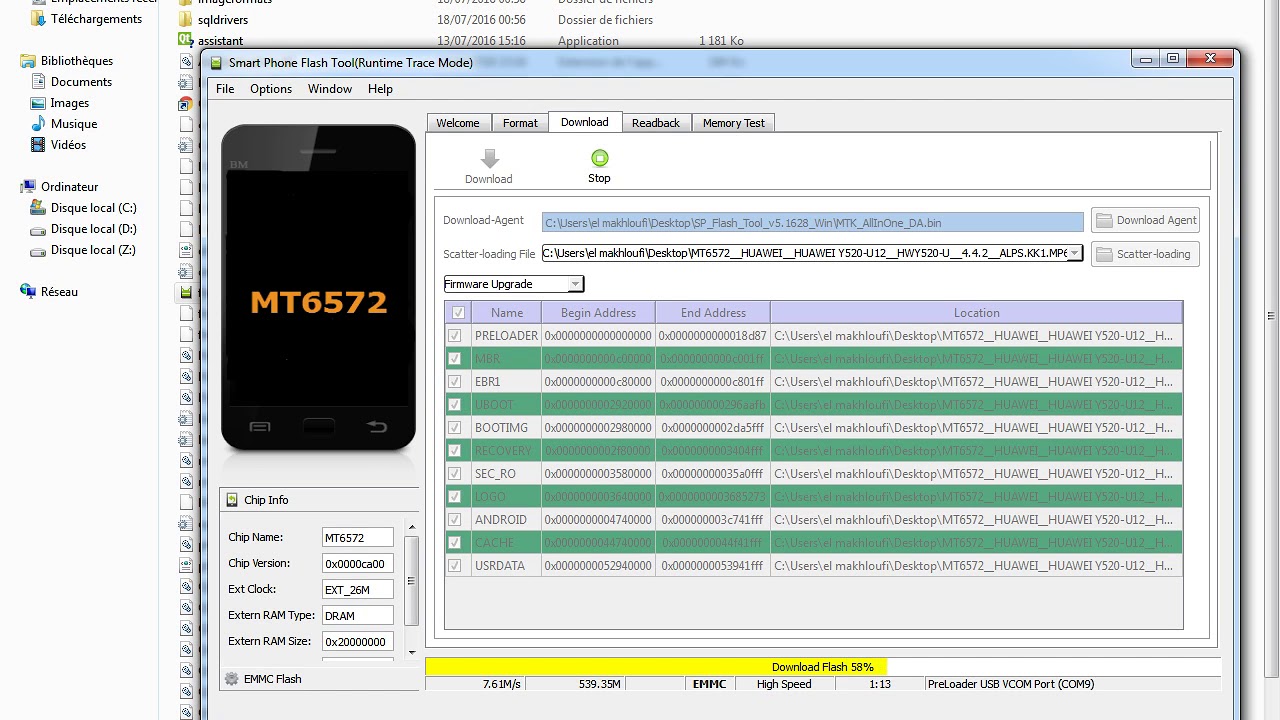Open the Scatter-loading File path dropdown
Viewport: 1280px width, 720px height.
point(1075,253)
